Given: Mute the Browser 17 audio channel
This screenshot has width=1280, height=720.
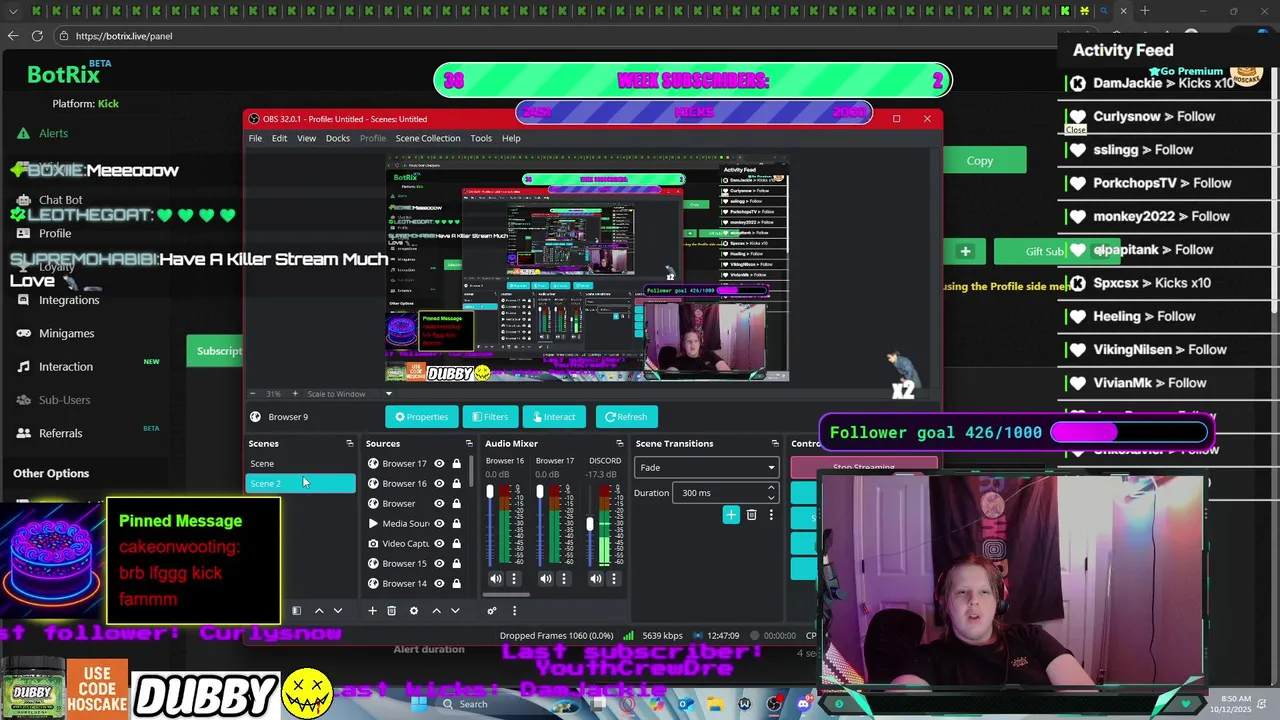Looking at the screenshot, I should pos(546,579).
